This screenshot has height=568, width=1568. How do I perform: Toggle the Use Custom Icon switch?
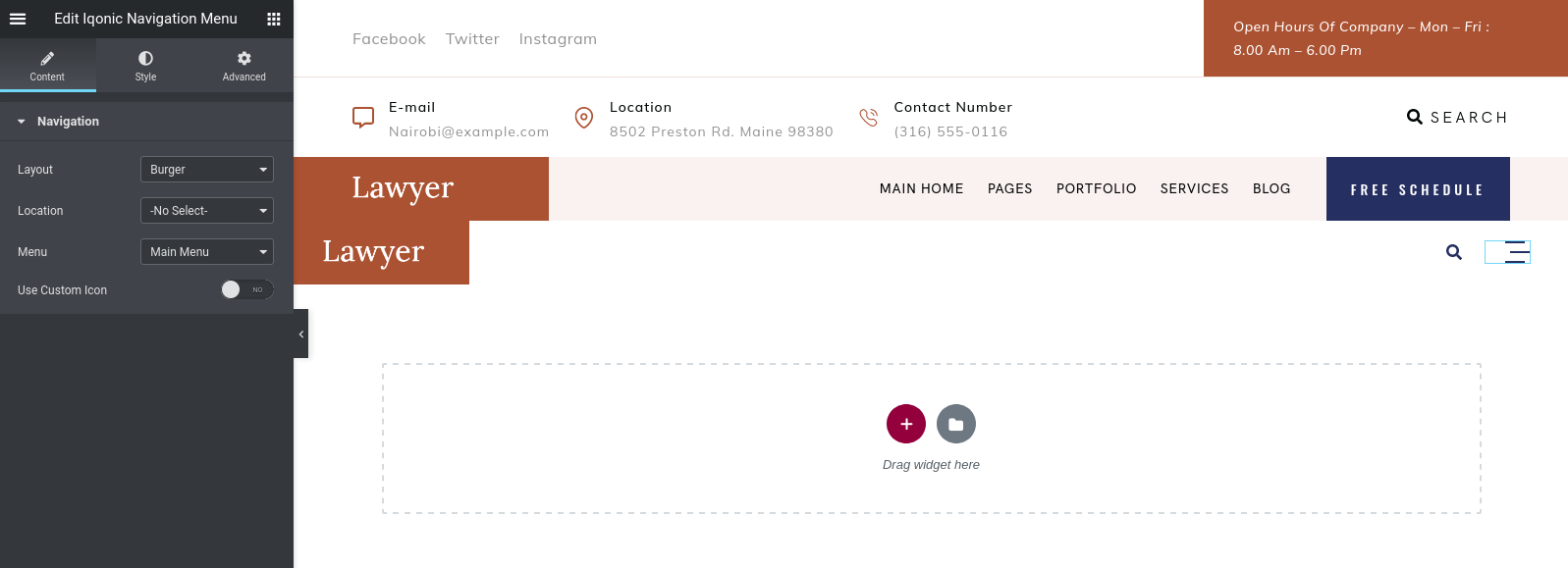pos(246,289)
